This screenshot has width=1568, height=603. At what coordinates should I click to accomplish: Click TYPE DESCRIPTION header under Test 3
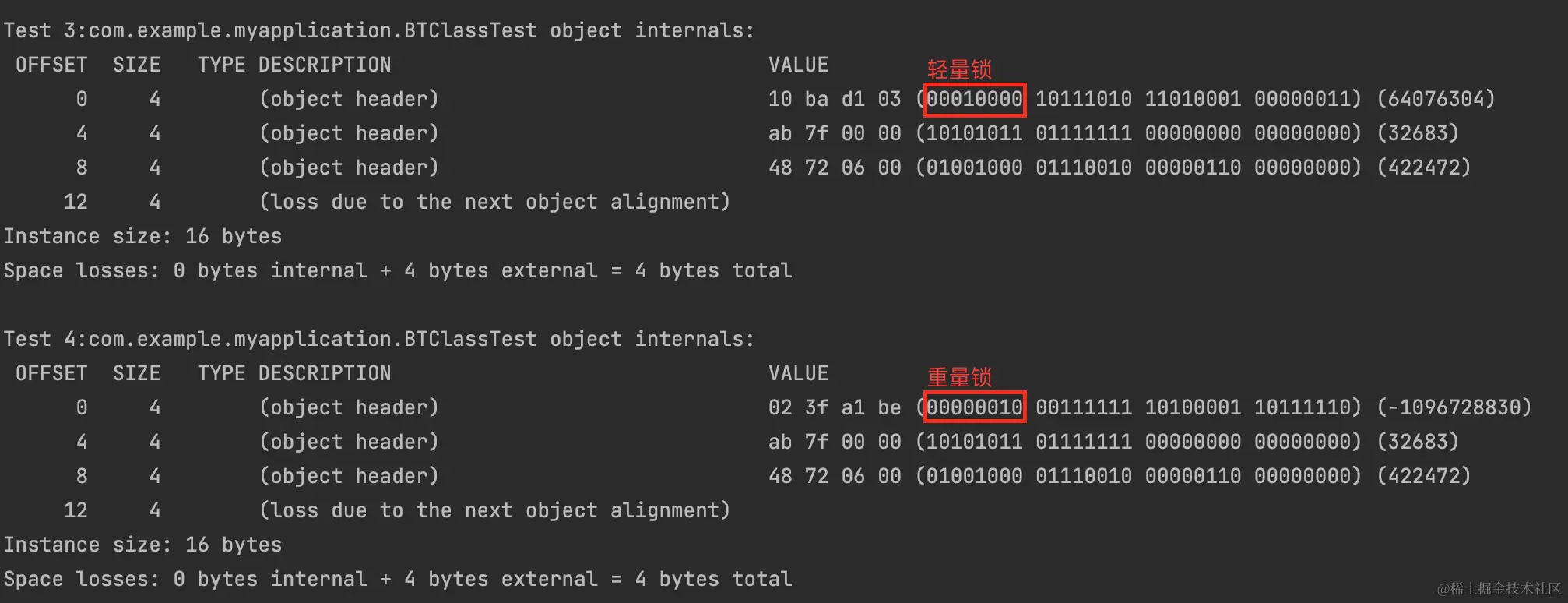(294, 65)
